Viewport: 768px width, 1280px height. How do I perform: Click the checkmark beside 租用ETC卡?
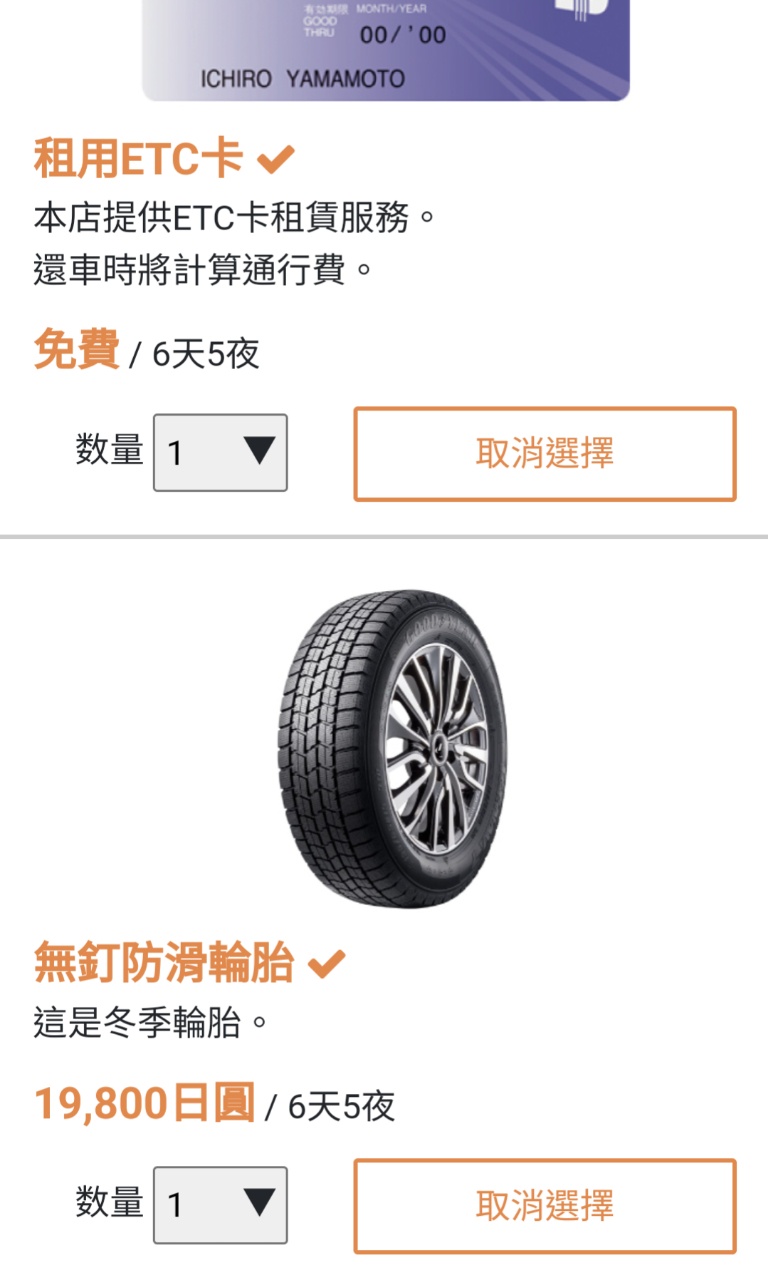coord(275,159)
